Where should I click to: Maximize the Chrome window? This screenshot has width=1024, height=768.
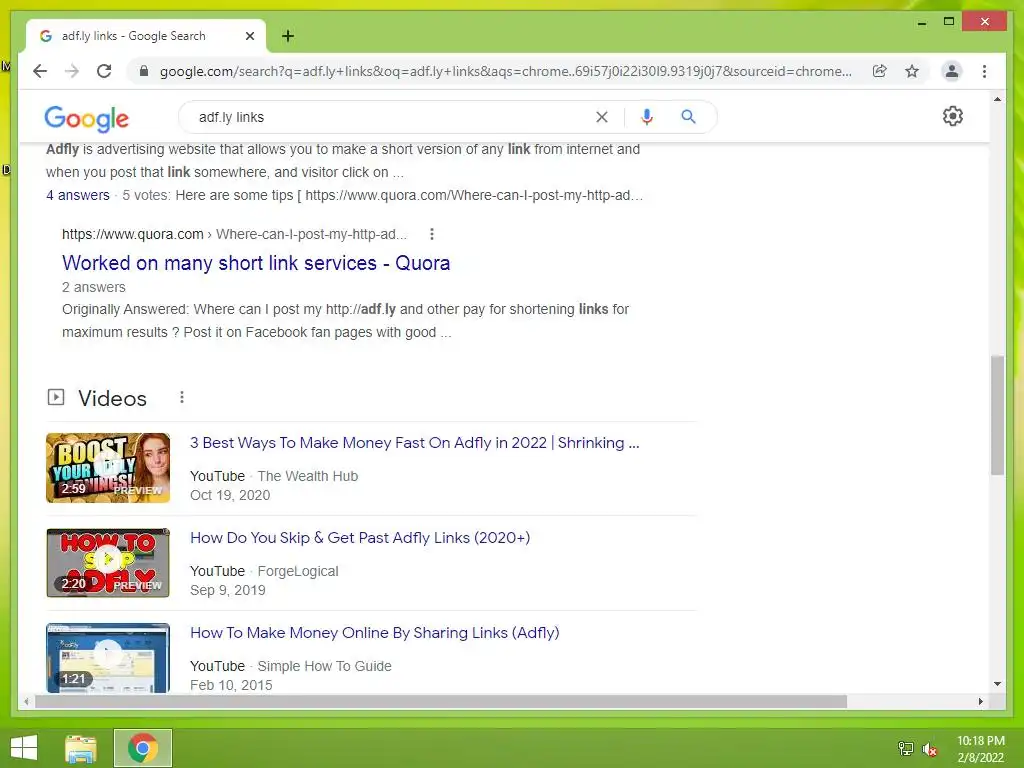click(x=949, y=22)
